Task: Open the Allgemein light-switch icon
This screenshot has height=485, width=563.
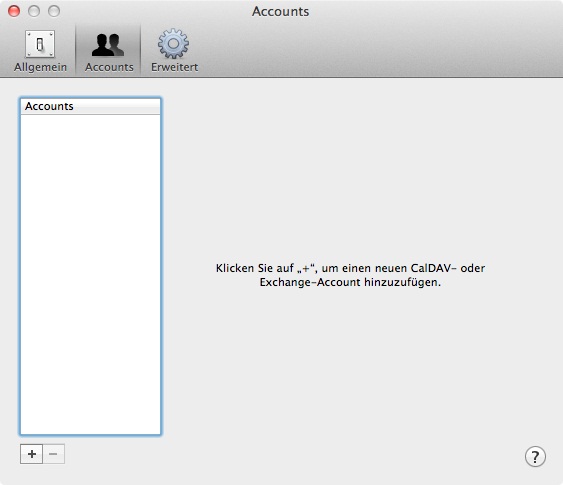Action: [x=40, y=44]
